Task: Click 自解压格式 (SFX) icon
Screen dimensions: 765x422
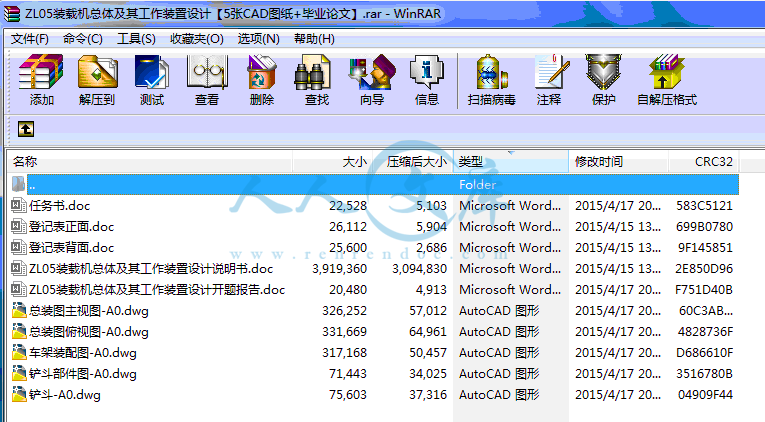Action: [666, 72]
